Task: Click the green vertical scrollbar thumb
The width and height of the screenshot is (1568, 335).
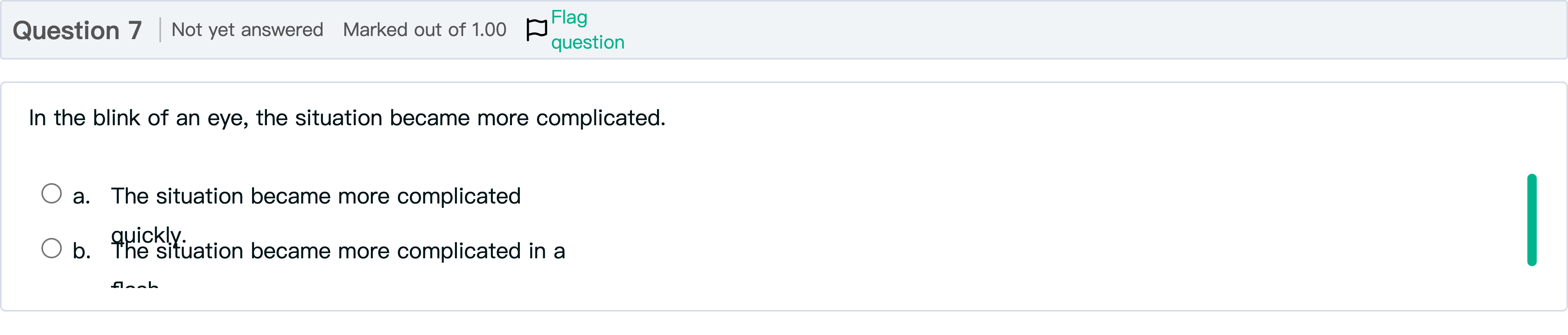Action: click(x=1532, y=220)
